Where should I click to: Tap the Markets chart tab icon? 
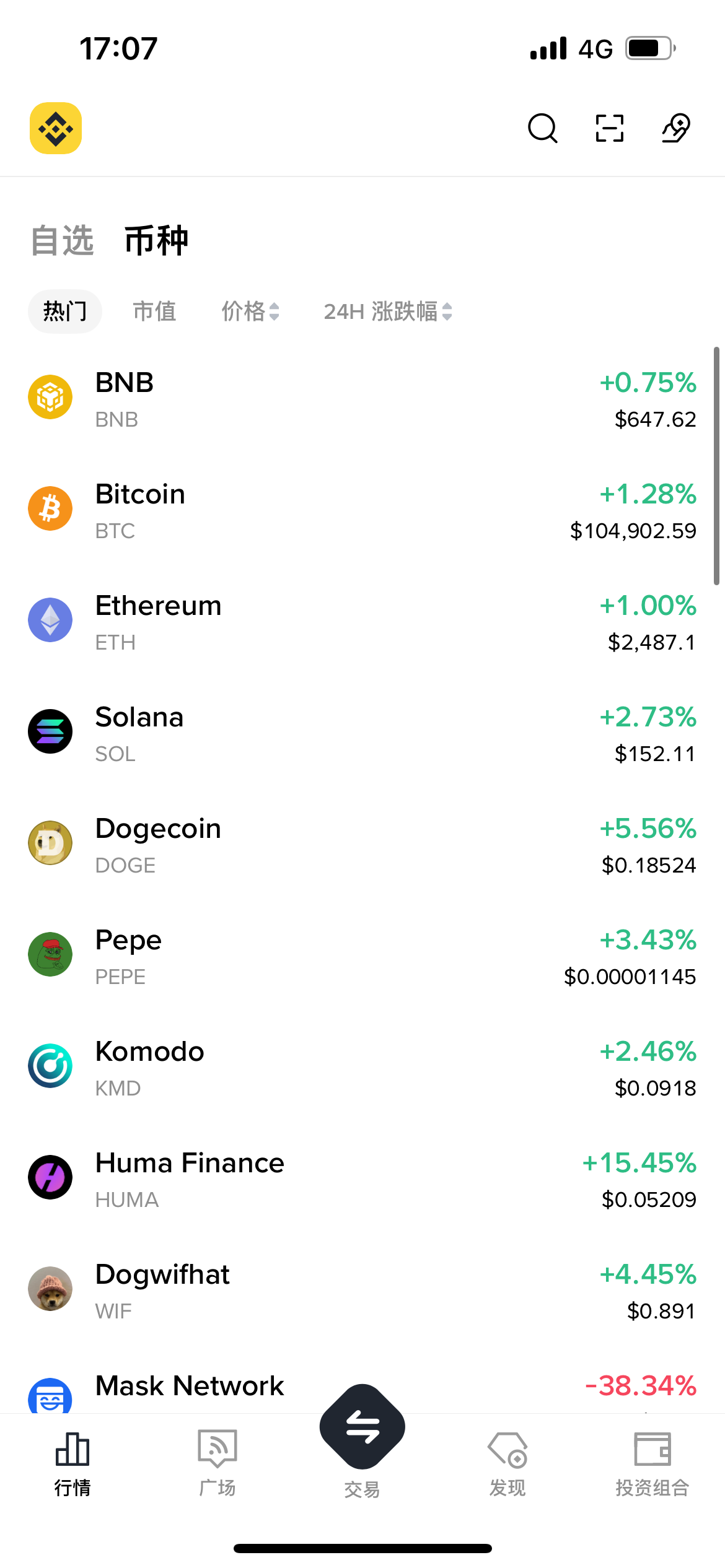click(x=72, y=1449)
